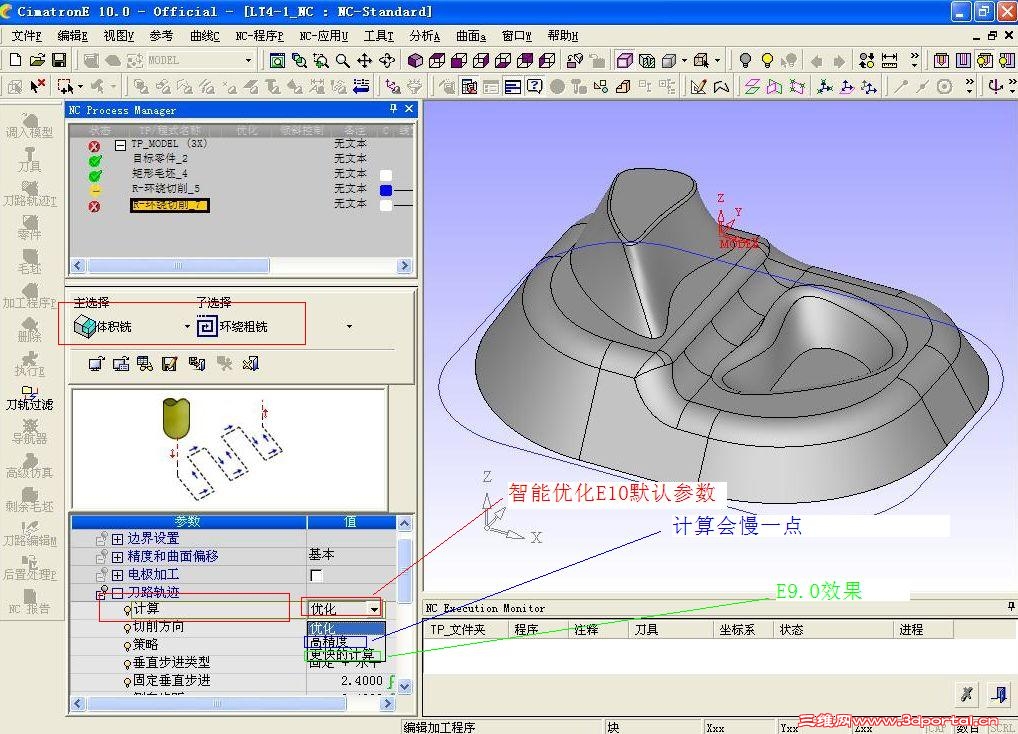Click the measure ruler icon
This screenshot has width=1018, height=734.
(x=889, y=60)
